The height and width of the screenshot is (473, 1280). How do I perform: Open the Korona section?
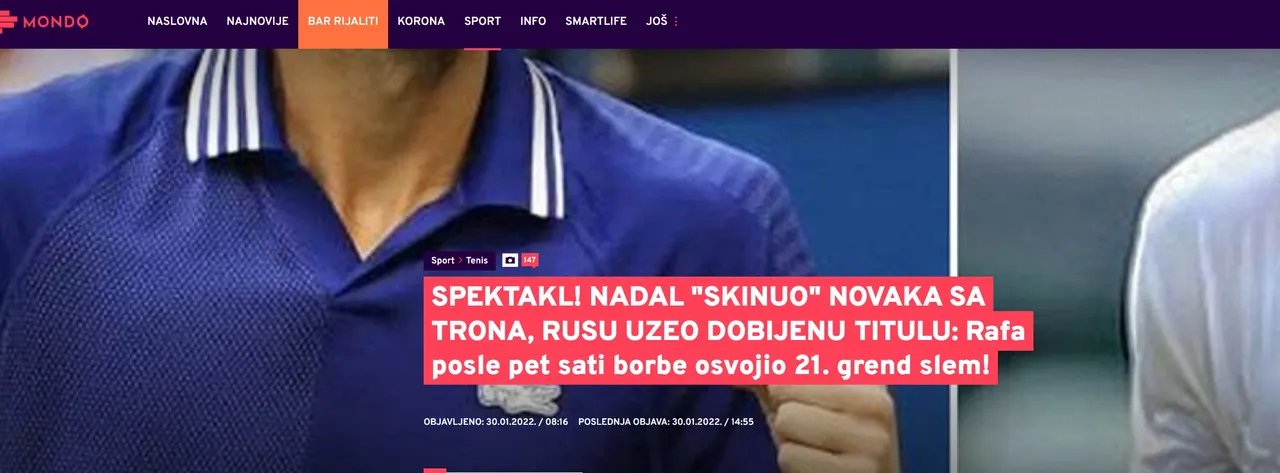click(x=421, y=21)
